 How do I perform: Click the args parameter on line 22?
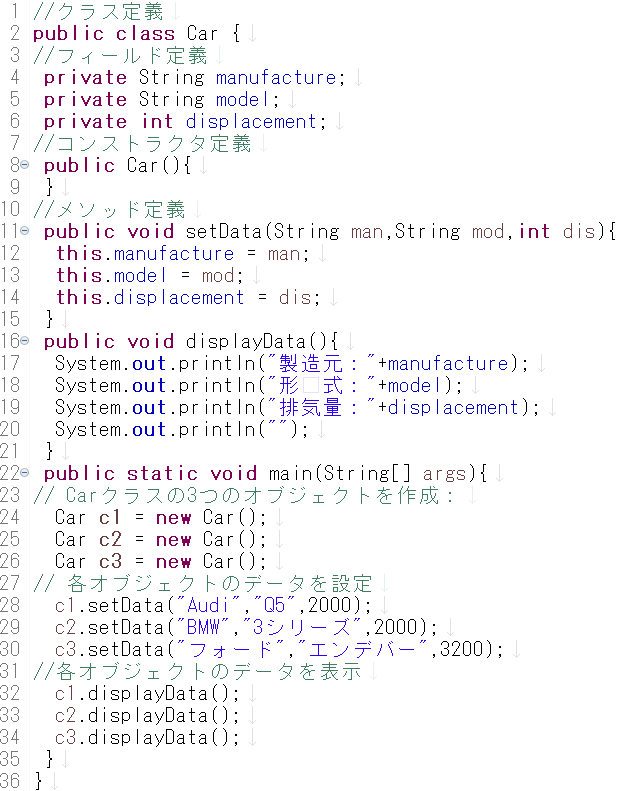click(444, 473)
